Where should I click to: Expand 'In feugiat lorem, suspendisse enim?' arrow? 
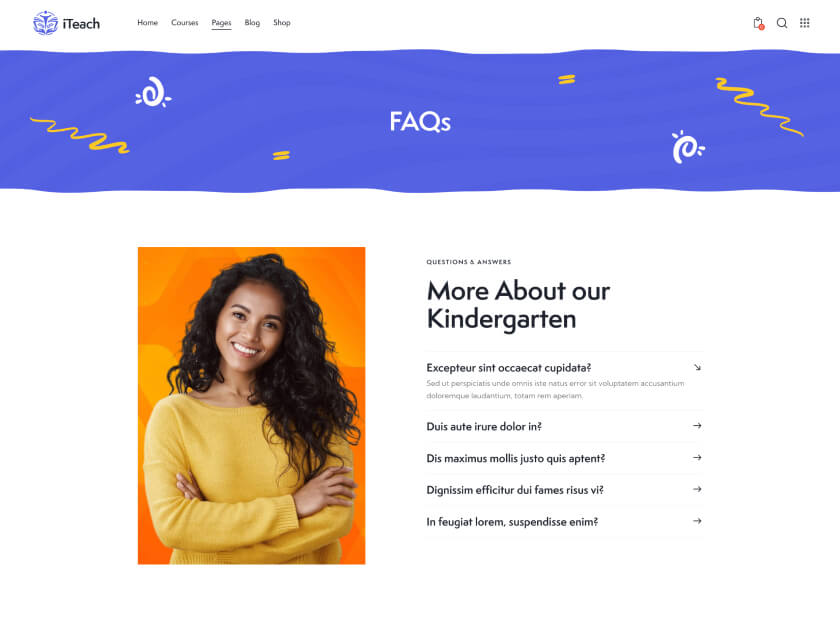pyautogui.click(x=697, y=520)
